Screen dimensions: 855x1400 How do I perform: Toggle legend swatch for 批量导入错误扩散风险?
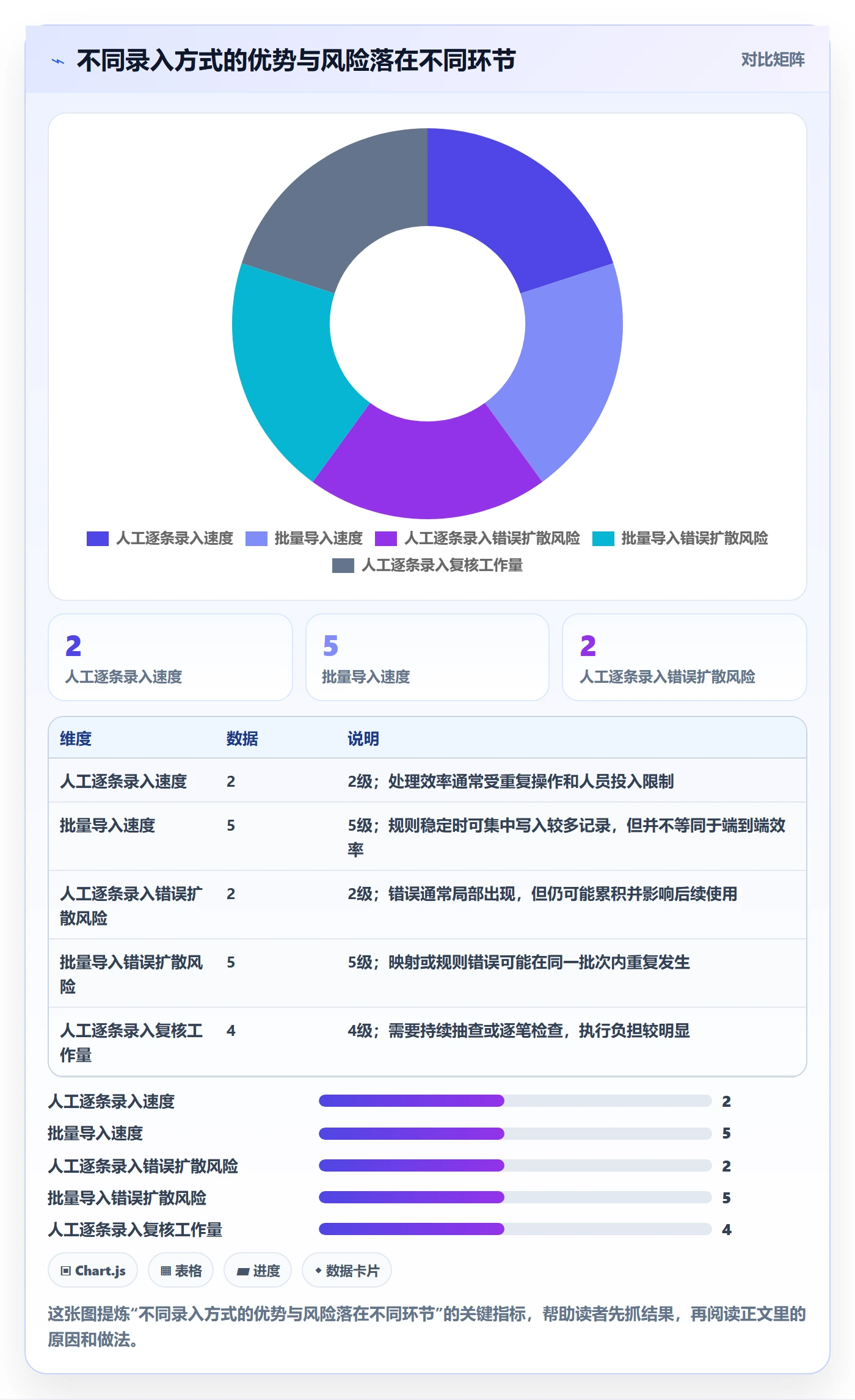[x=603, y=538]
